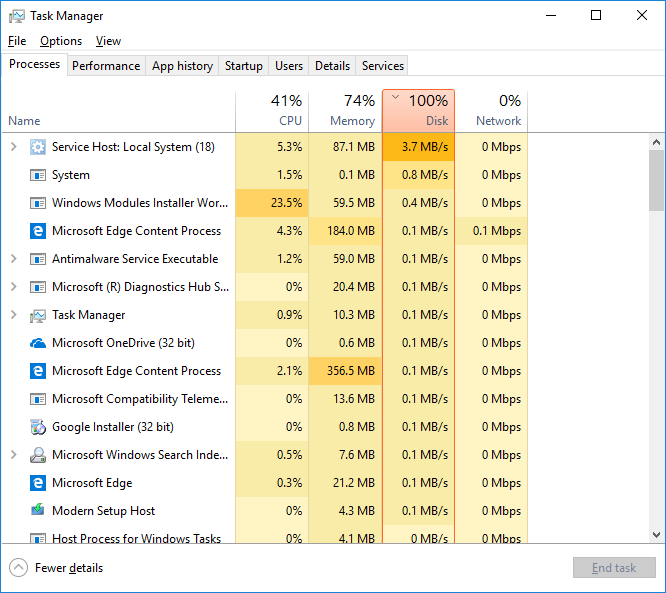Click the Edge icon for the 356.5 MB process

[38, 371]
